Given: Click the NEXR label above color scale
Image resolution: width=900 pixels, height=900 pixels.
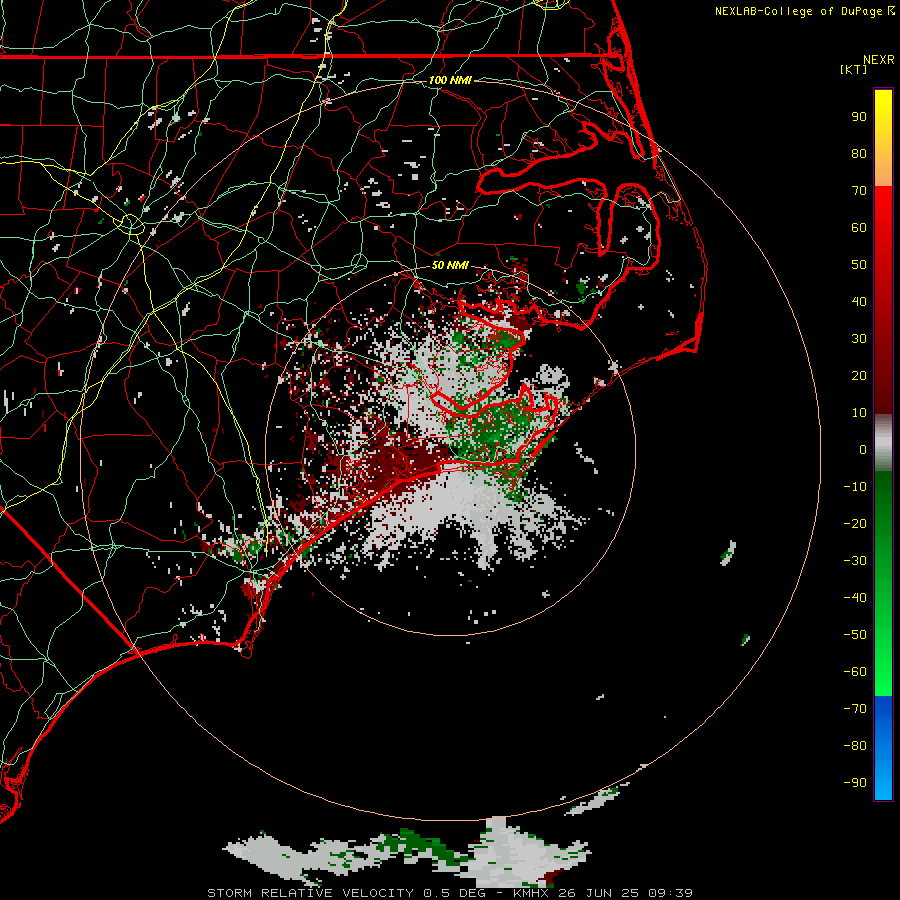Looking at the screenshot, I should click(x=879, y=60).
